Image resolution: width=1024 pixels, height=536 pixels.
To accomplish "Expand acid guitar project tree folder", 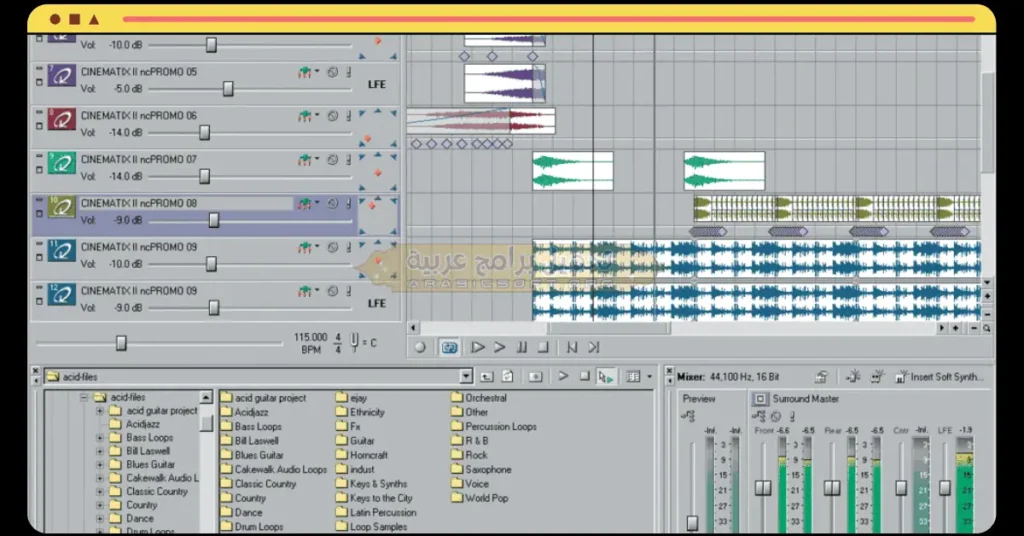I will click(x=100, y=411).
